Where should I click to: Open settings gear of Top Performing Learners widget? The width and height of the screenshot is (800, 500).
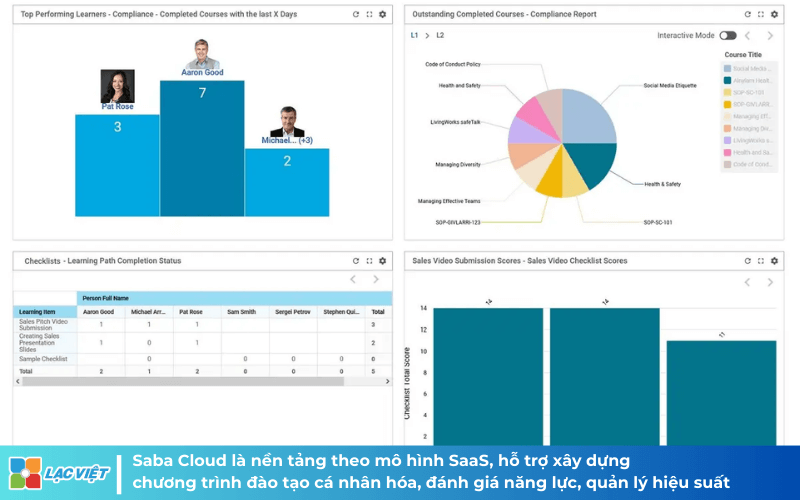pos(382,15)
